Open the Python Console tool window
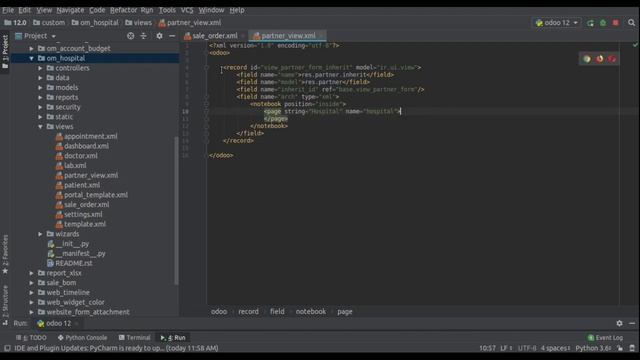 coord(82,338)
